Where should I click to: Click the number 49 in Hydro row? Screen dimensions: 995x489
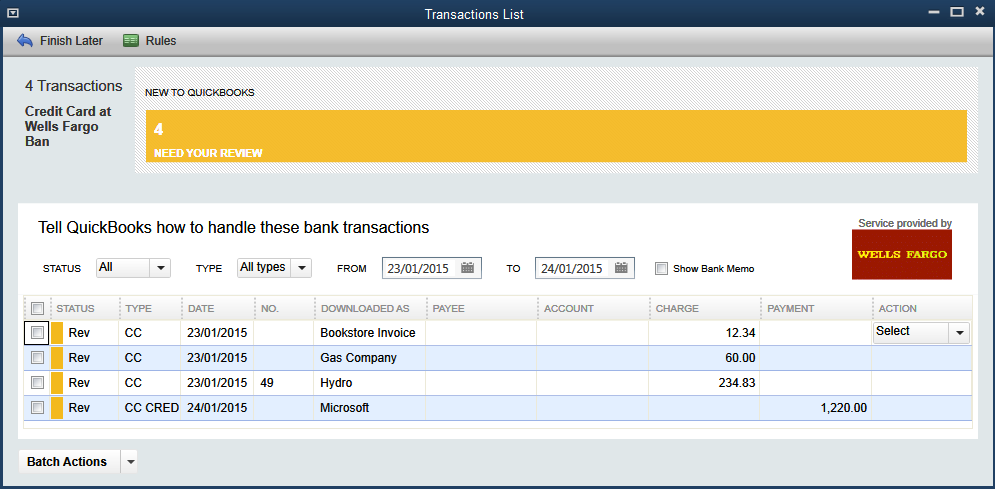tap(267, 383)
